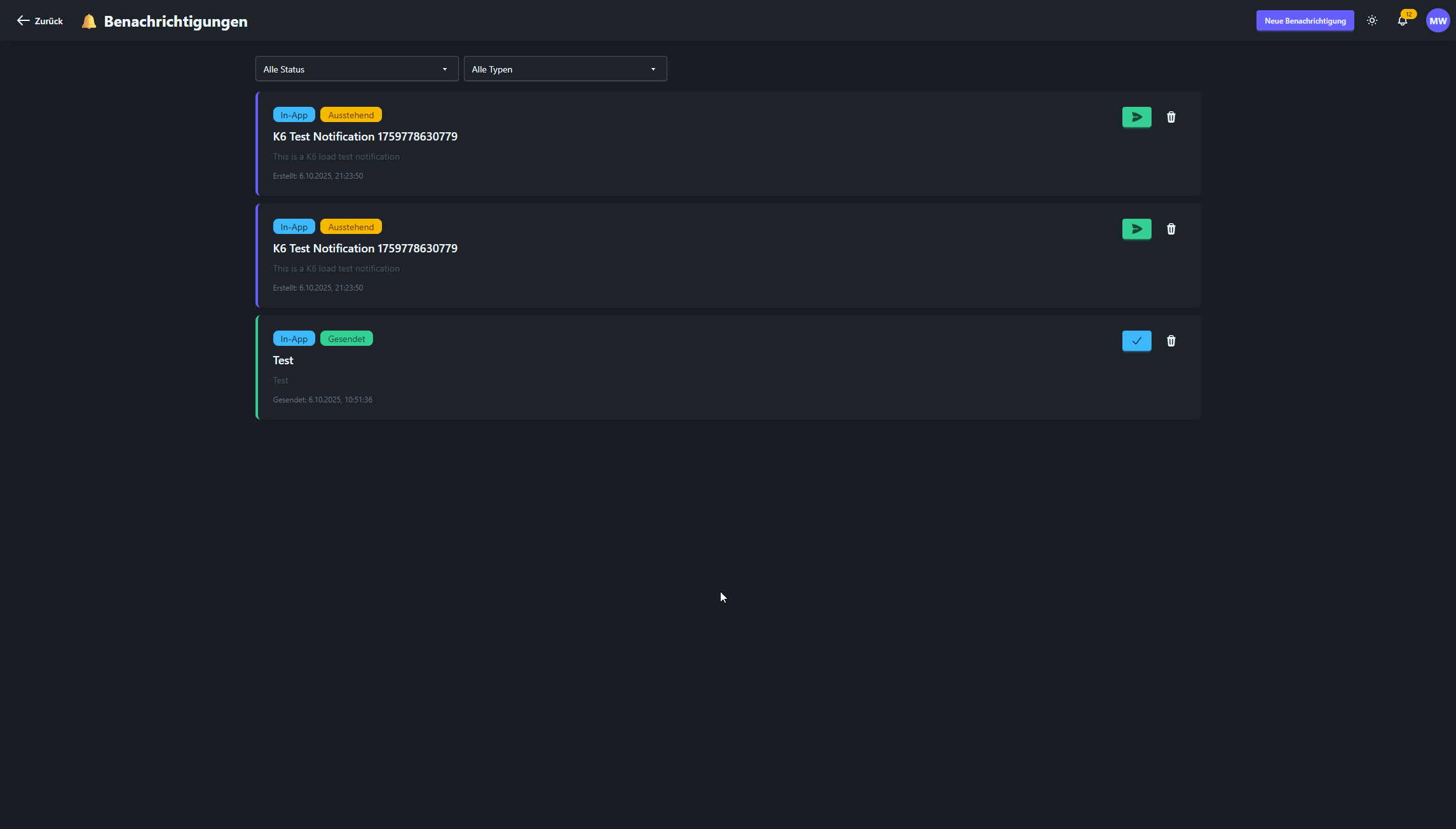
Task: Delete the Test notification
Action: [x=1171, y=341]
